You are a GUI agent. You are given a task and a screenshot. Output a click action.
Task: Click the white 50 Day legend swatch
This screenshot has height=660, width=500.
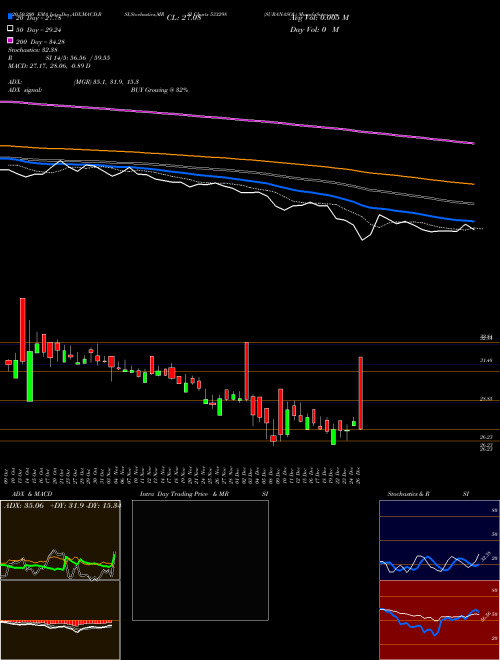[x=10, y=29]
